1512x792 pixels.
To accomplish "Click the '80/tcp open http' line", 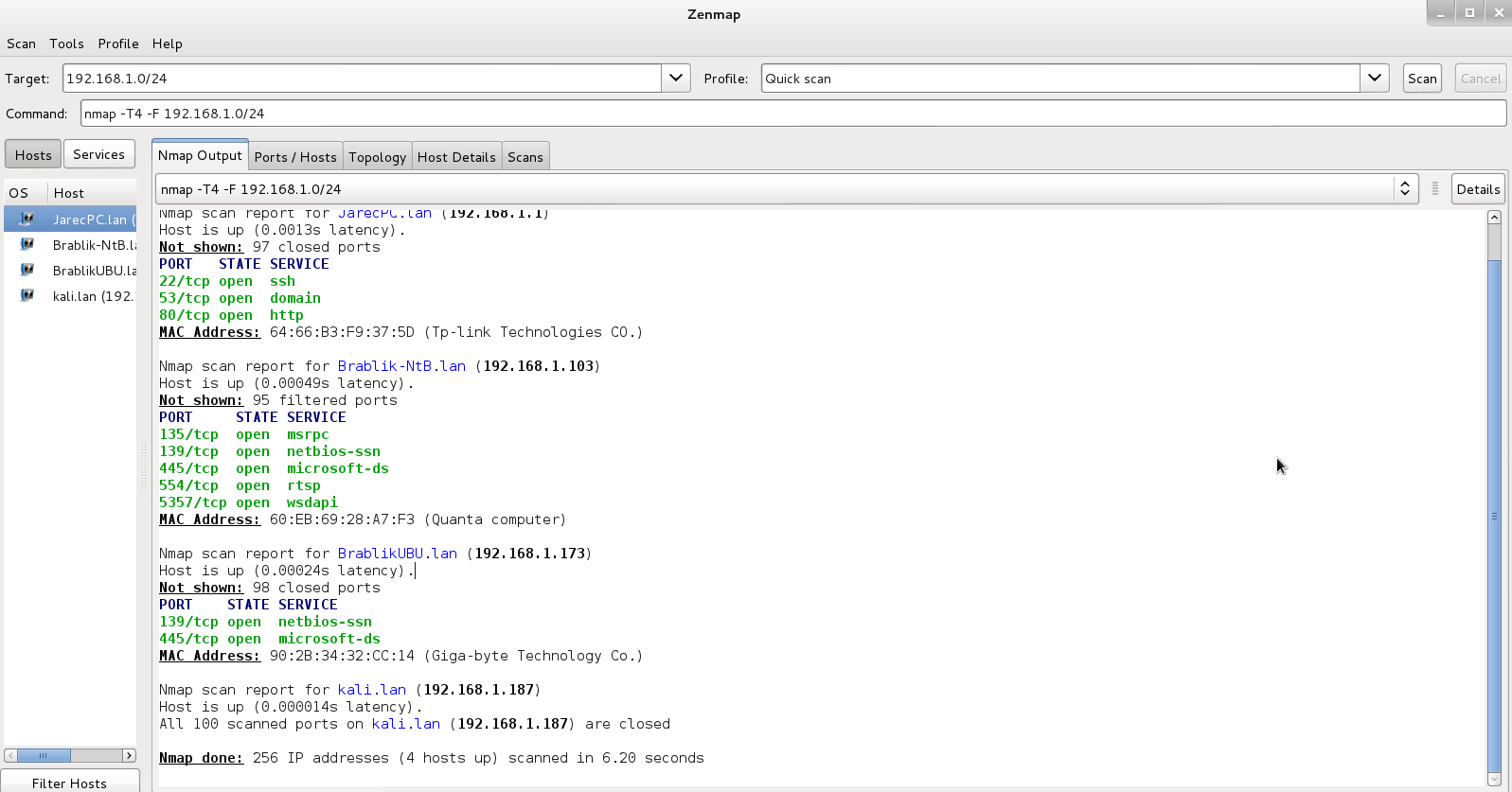I will click(x=231, y=315).
